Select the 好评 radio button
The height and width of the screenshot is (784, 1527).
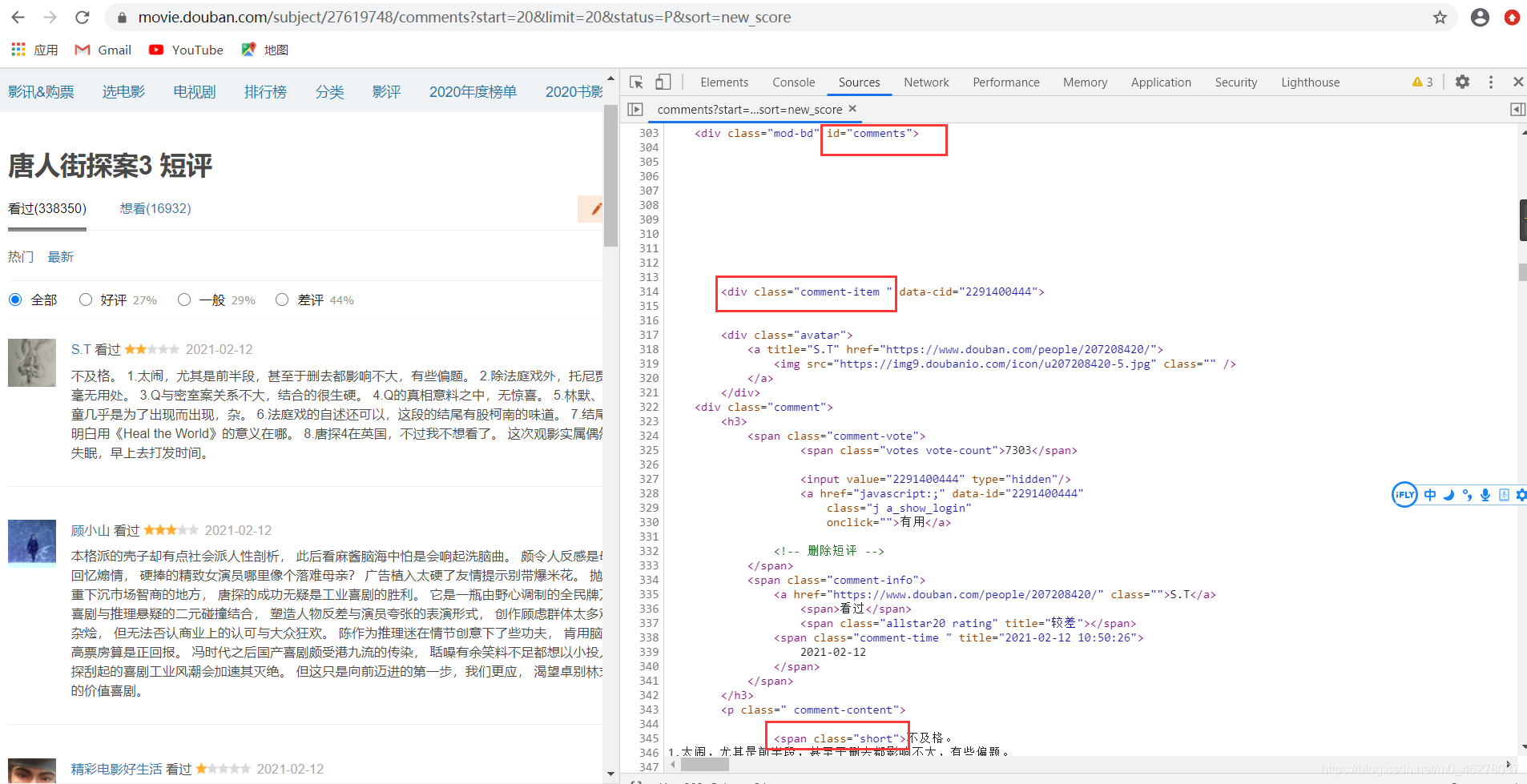pyautogui.click(x=86, y=300)
